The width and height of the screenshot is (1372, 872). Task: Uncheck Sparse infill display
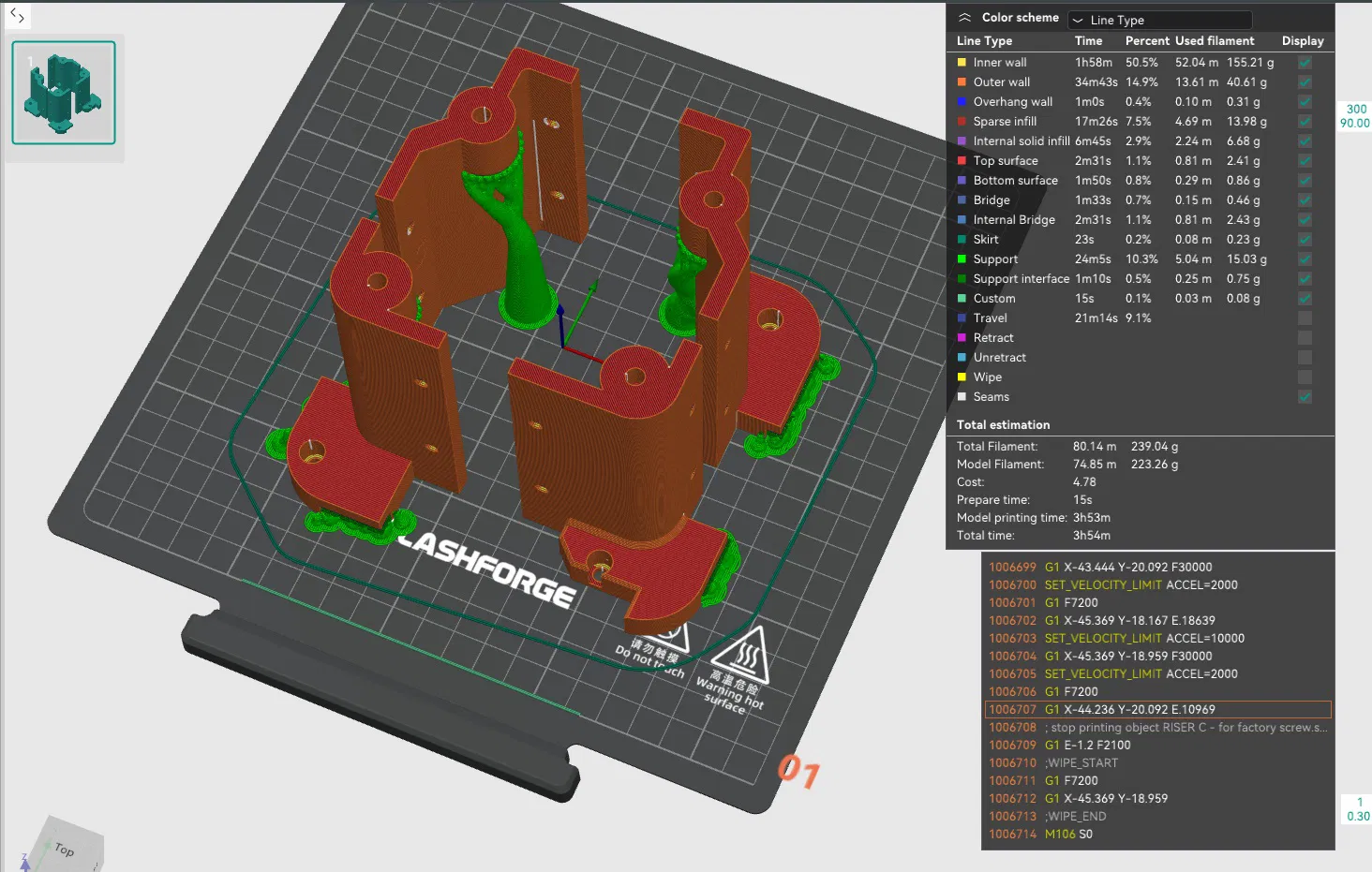(1305, 122)
